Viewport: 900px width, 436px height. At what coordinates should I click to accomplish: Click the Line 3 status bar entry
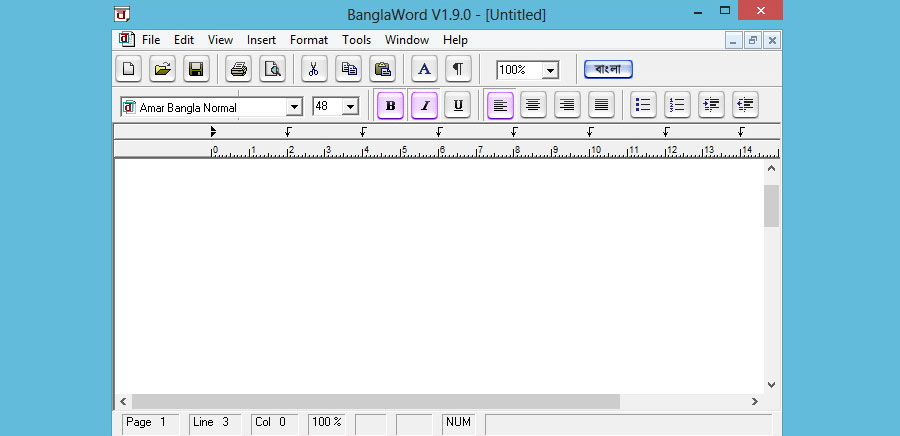tap(215, 423)
